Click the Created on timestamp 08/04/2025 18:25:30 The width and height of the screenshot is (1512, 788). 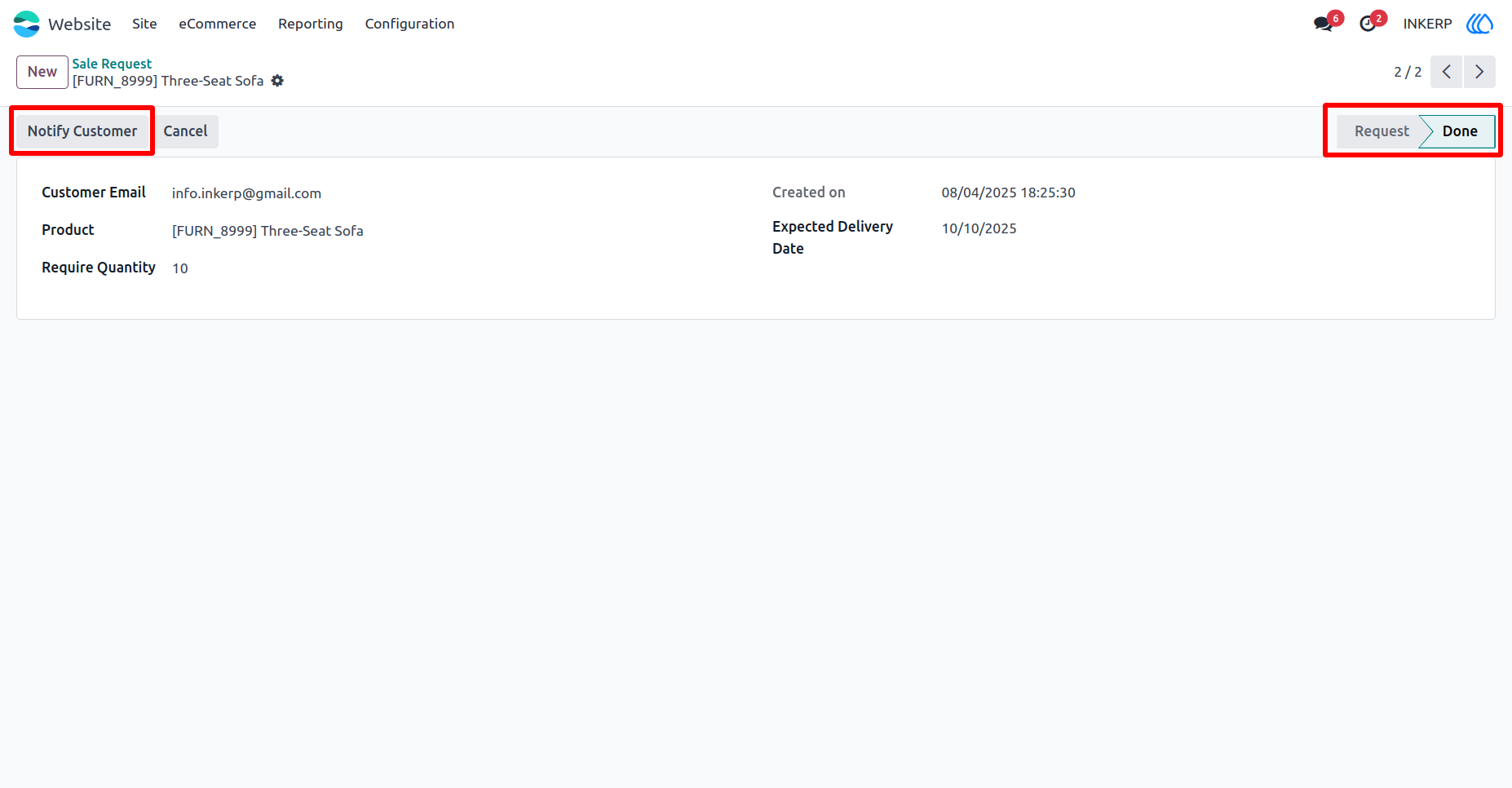click(x=1008, y=193)
